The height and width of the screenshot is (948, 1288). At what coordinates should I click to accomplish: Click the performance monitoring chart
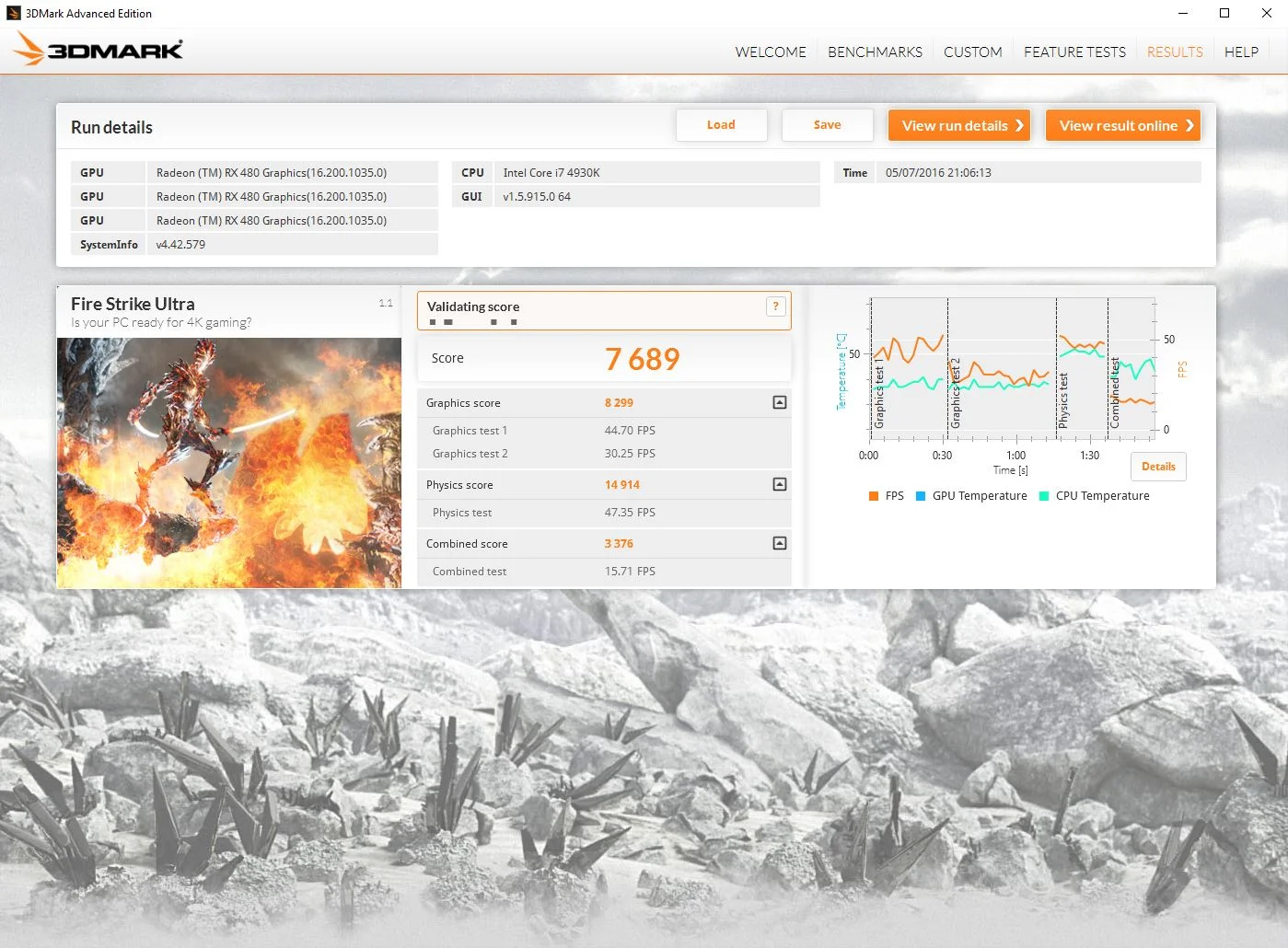click(1011, 368)
